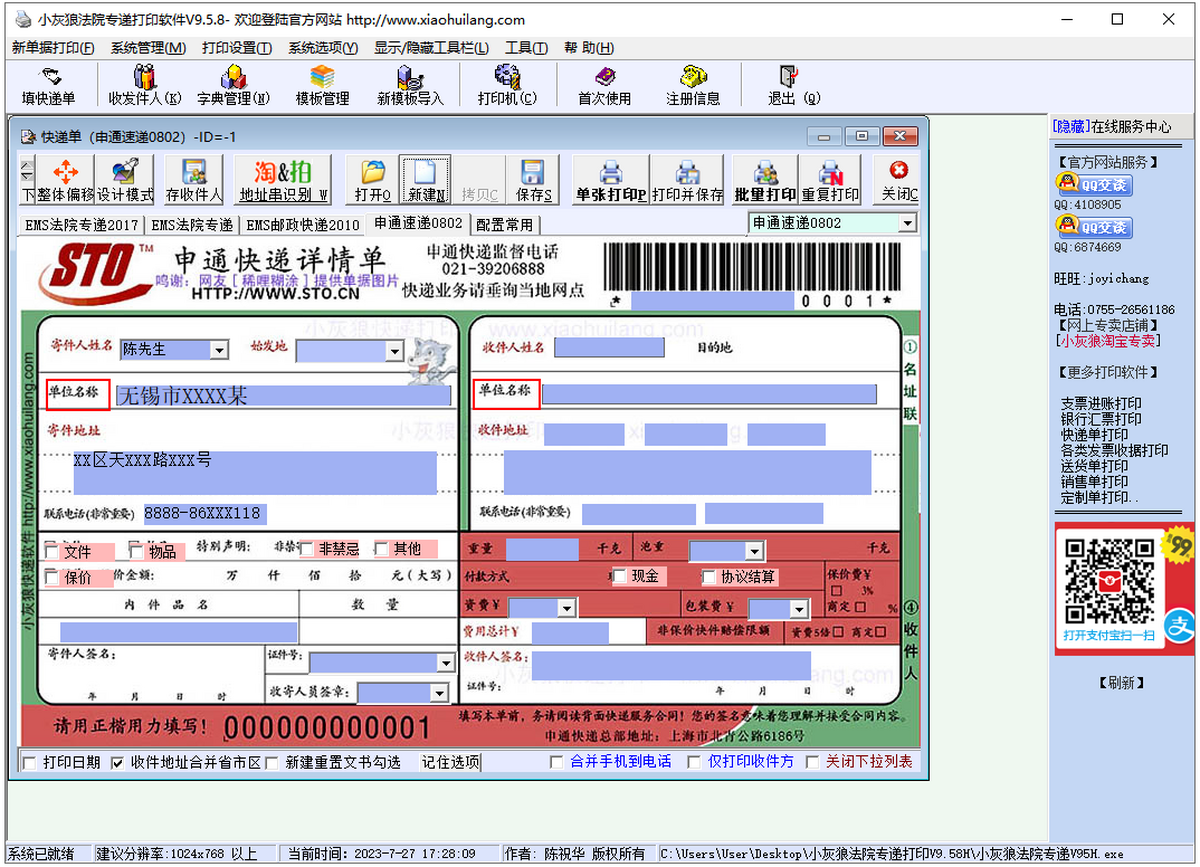
Task: Create new form with 新建N
Action: 425,181
